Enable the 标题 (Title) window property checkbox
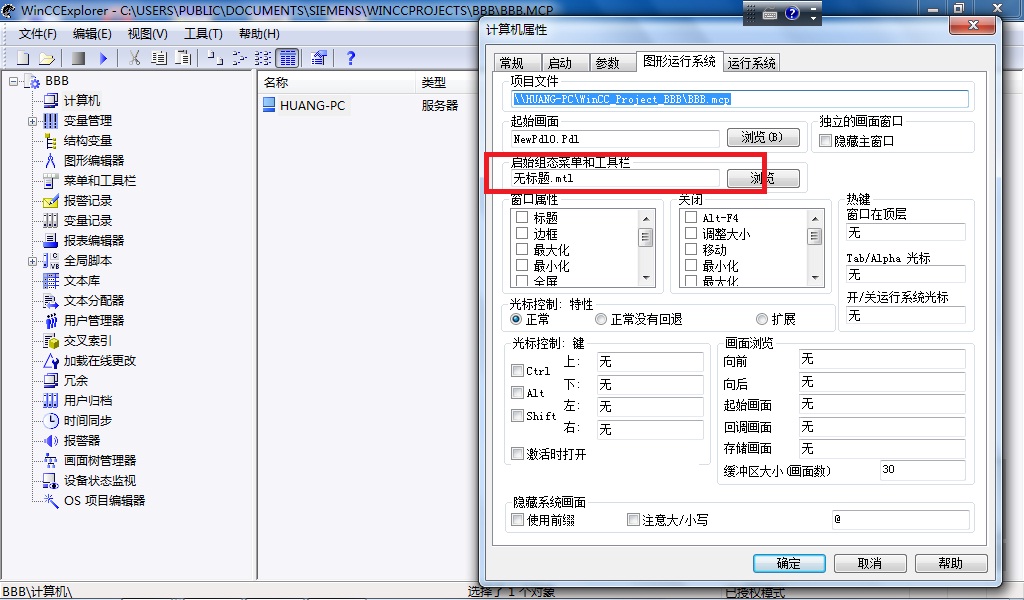Screen dimensions: 1024x600 [522, 216]
